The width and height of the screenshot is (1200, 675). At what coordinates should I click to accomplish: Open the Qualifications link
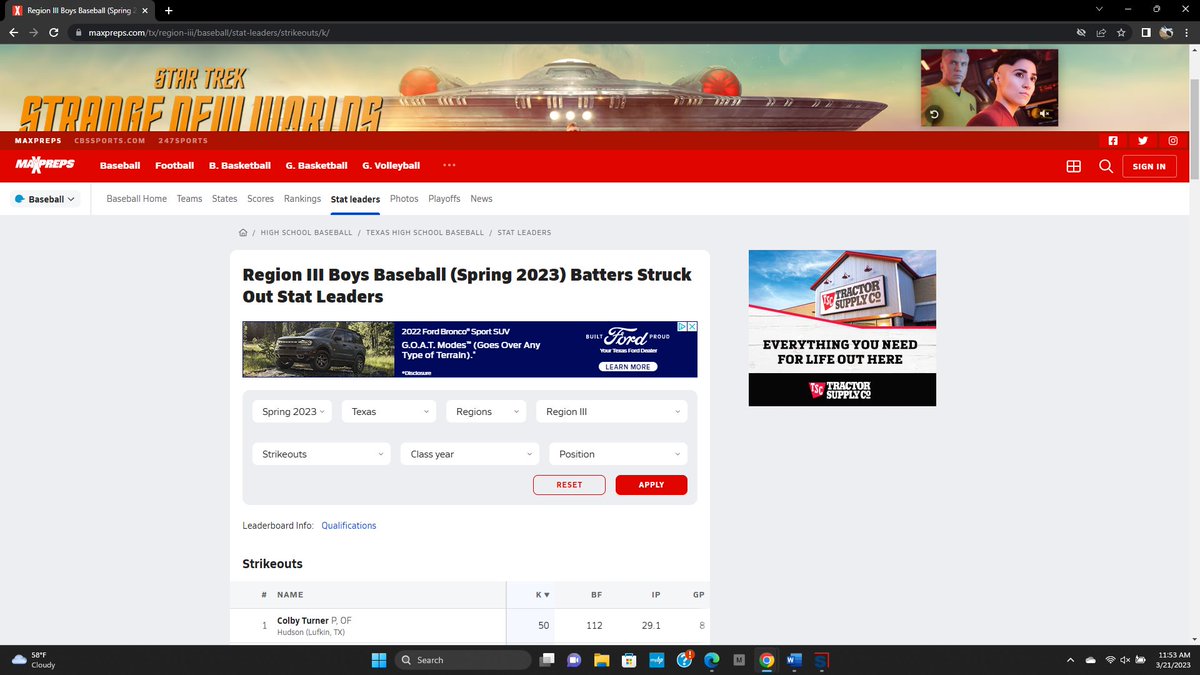(349, 525)
